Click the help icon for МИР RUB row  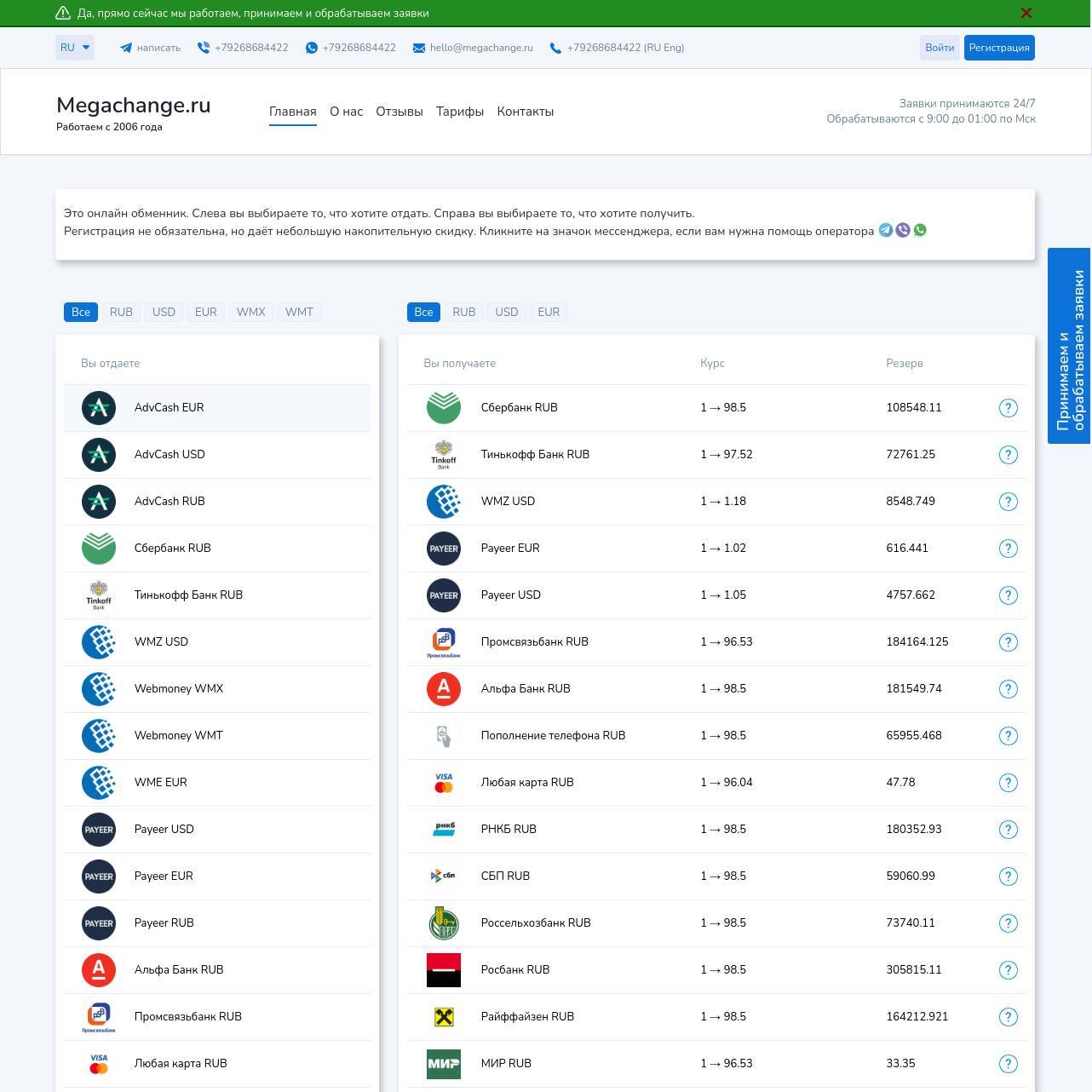click(x=1008, y=1064)
